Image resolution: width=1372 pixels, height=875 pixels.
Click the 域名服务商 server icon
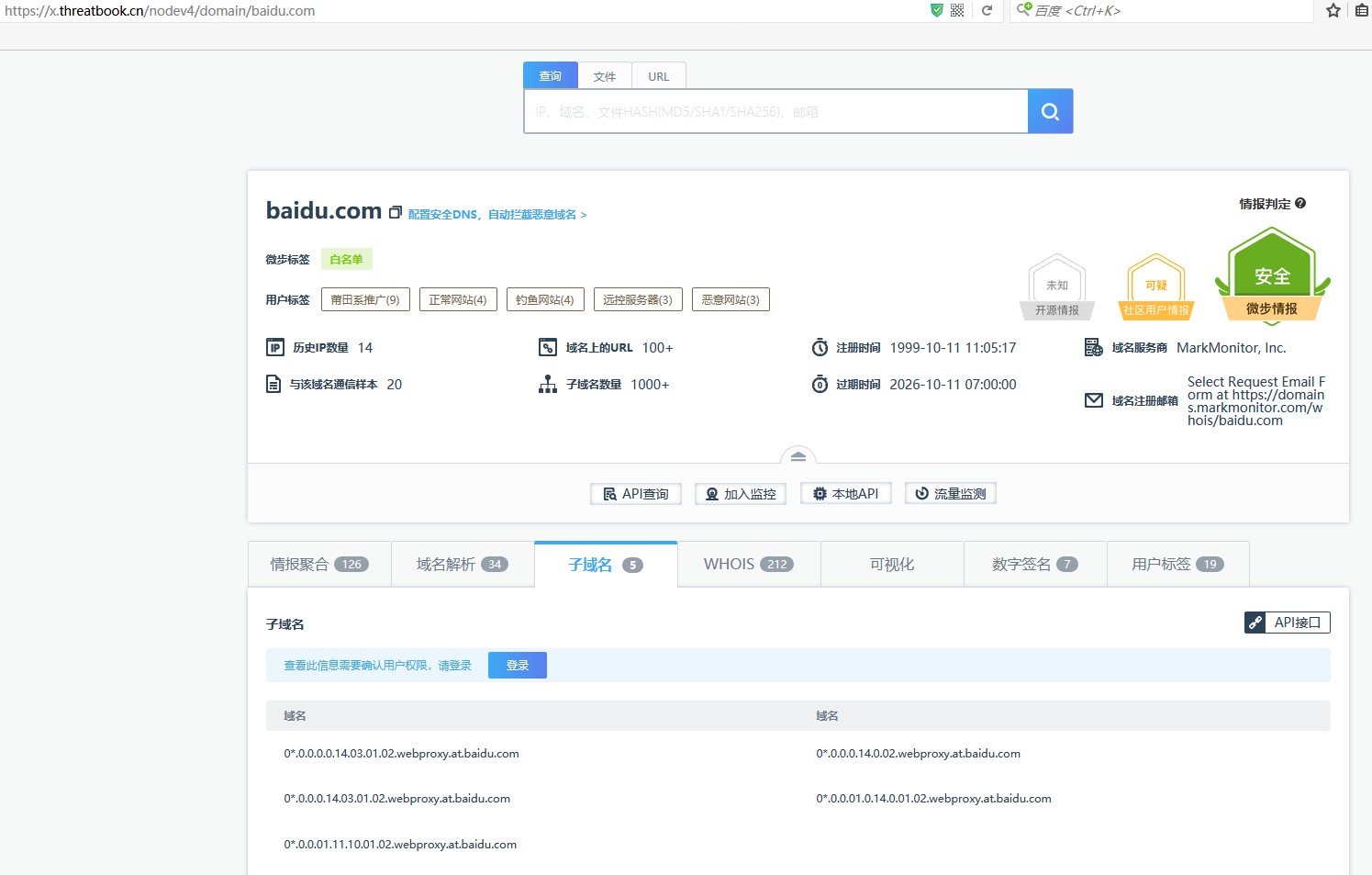[1094, 347]
